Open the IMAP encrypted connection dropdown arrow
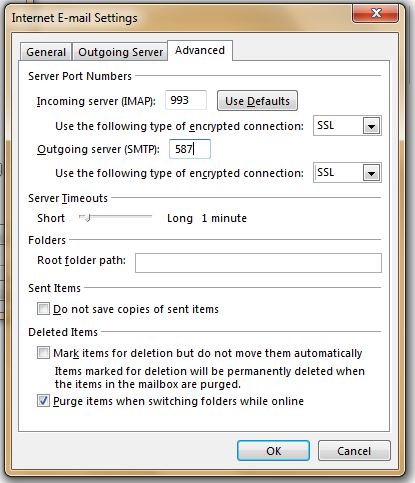Viewport: 415px width, 483px height. [x=371, y=126]
